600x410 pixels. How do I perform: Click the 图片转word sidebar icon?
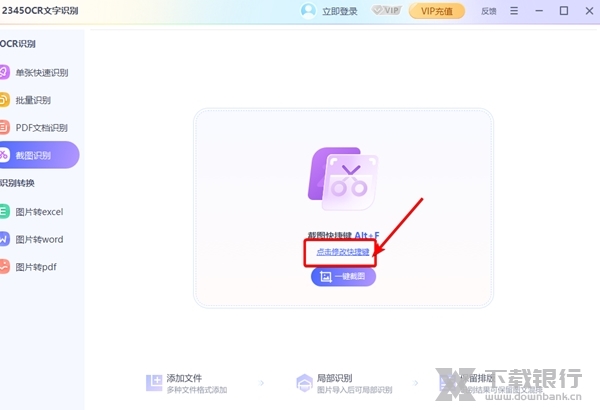tap(4, 239)
